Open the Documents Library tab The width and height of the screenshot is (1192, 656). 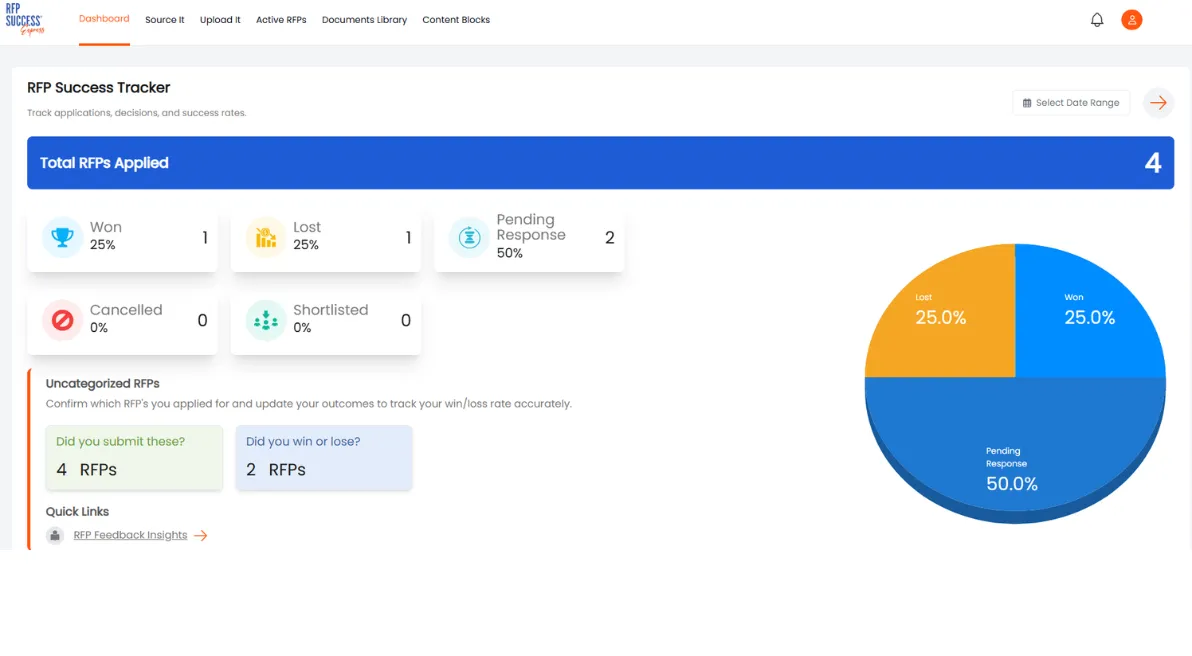coord(364,20)
